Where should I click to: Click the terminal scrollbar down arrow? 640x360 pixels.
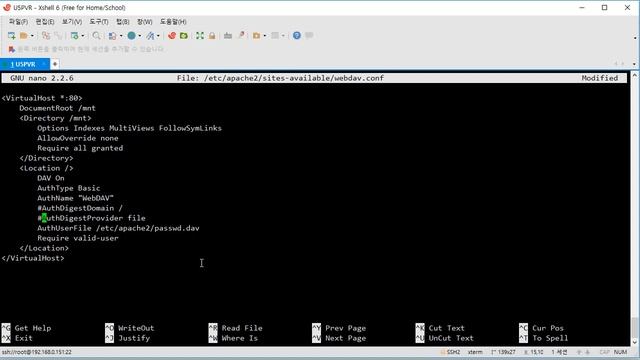point(635,342)
